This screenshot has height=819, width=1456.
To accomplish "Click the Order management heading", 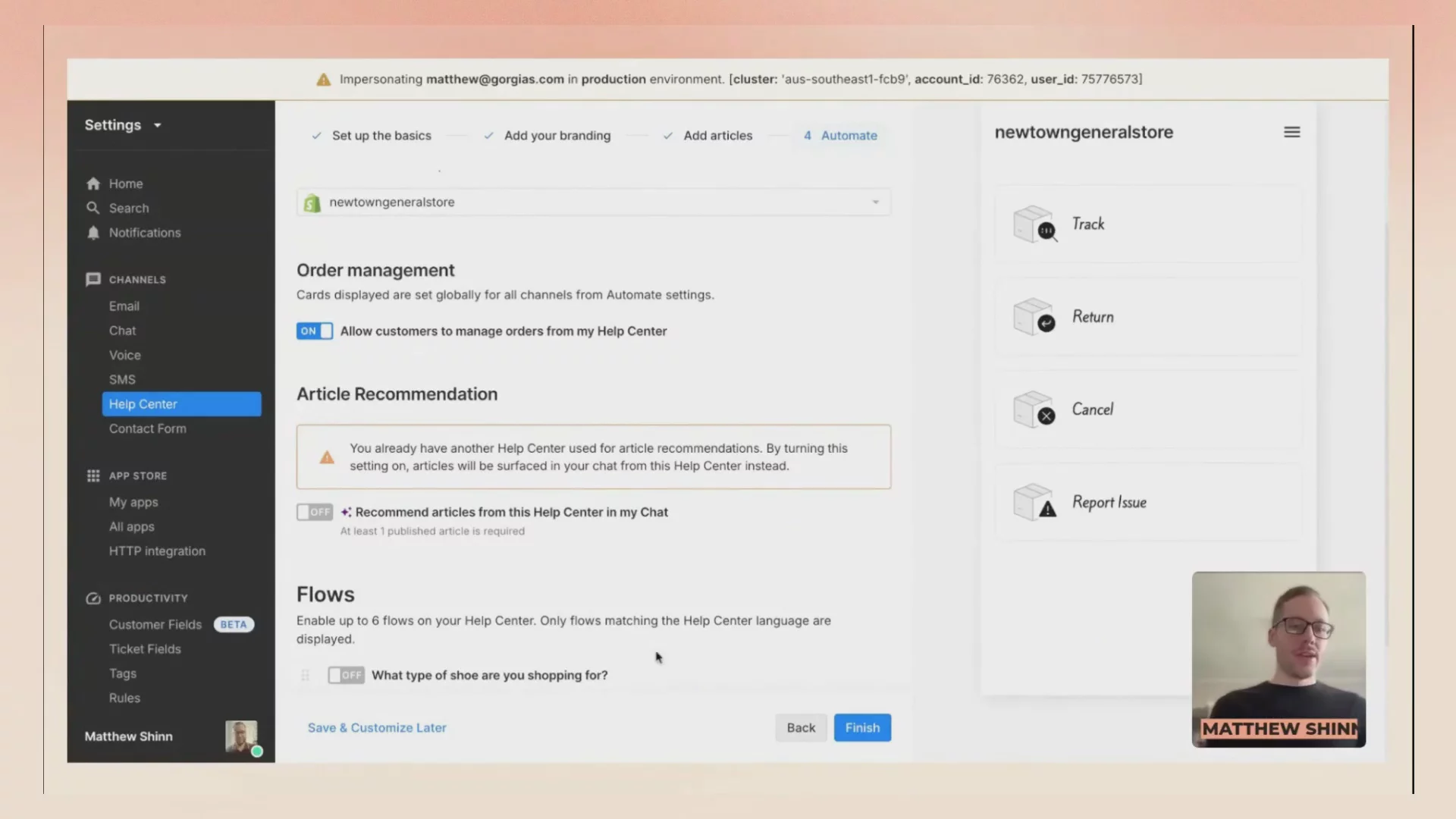I will click(x=375, y=271).
